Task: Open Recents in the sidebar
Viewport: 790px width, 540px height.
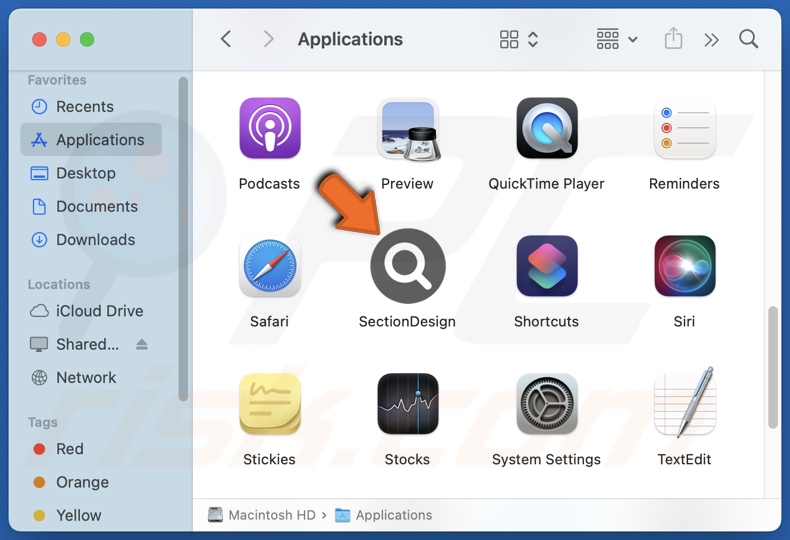Action: pos(91,107)
